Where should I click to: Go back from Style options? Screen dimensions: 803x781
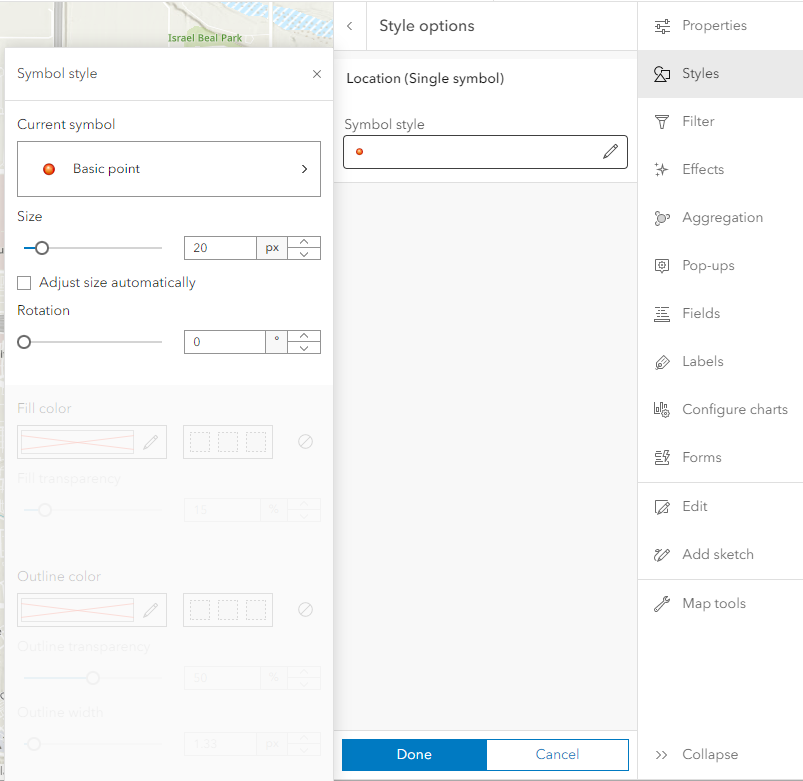click(349, 25)
